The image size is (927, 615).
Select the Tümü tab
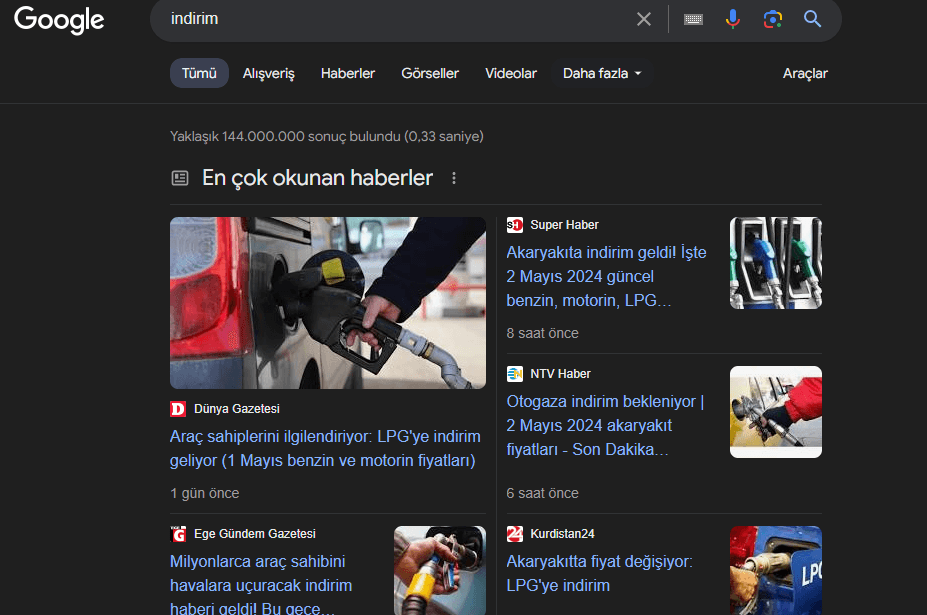(x=199, y=73)
